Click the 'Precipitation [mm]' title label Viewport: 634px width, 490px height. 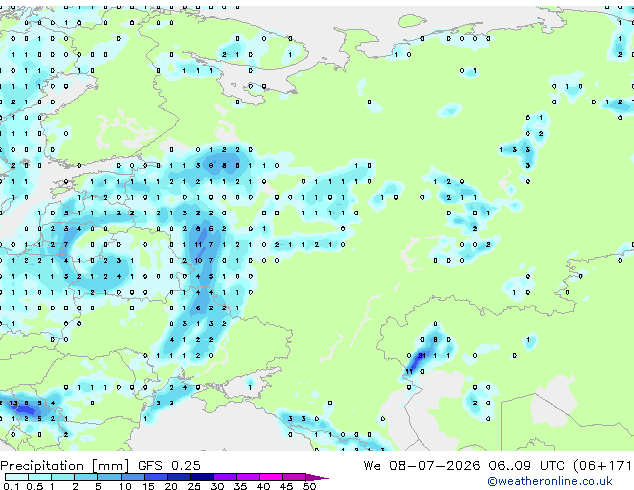point(65,466)
